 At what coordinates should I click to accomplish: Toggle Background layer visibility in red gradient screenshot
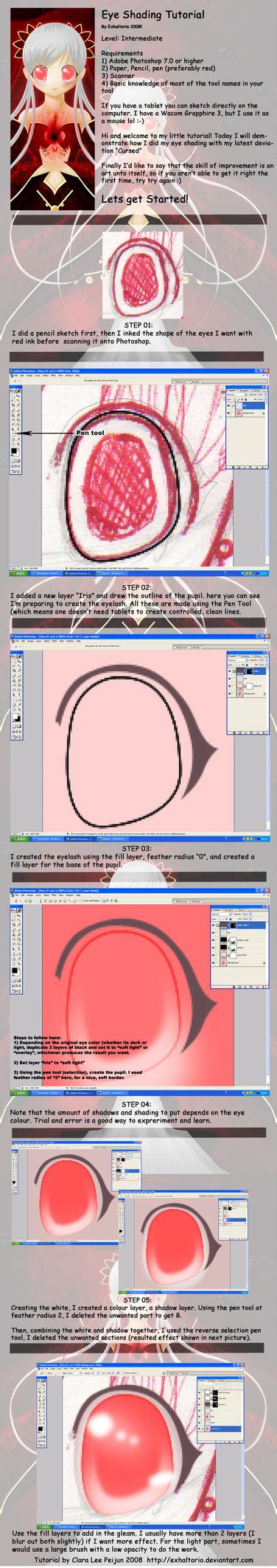(x=213, y=962)
